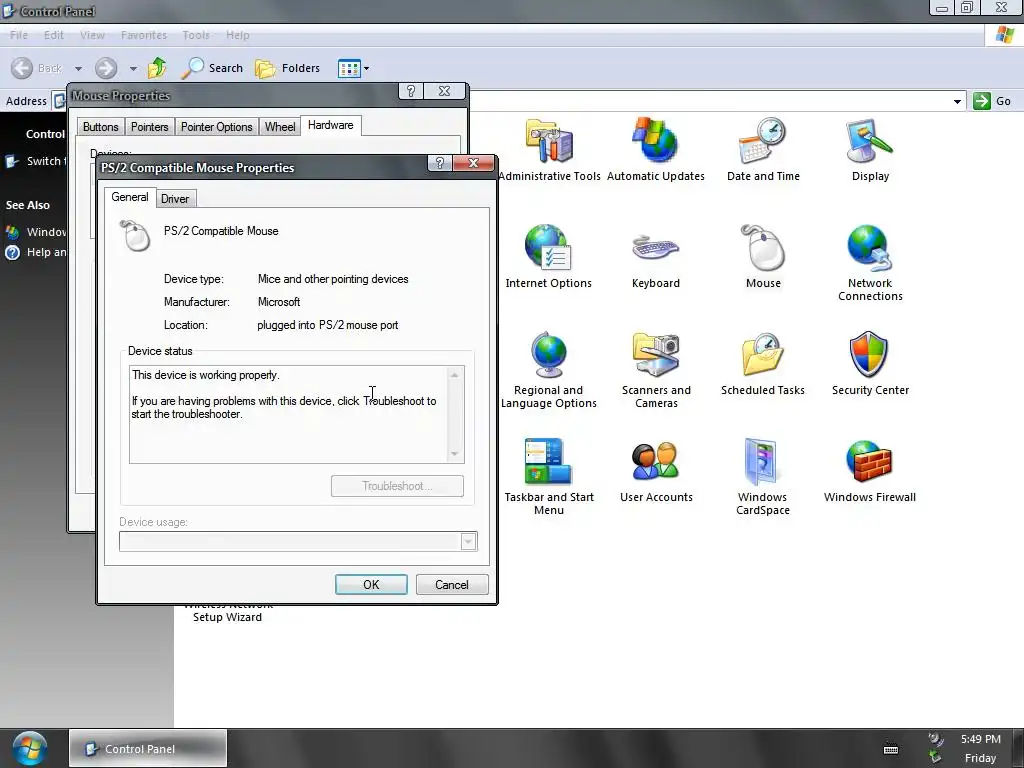Click OK in PS/2 mouse properties

371,584
